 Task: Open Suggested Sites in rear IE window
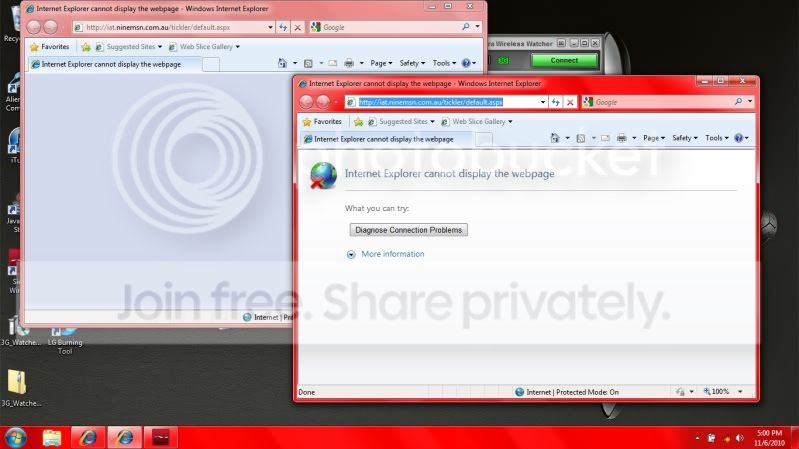pyautogui.click(x=130, y=47)
